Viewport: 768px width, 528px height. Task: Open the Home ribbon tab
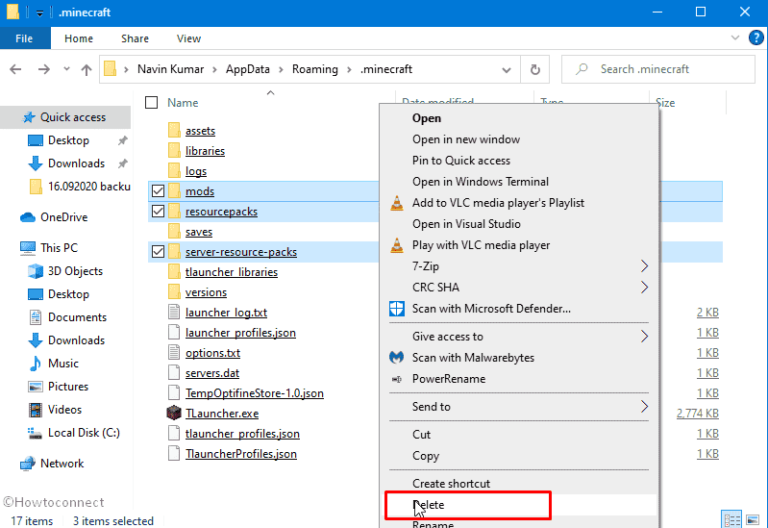[x=78, y=38]
